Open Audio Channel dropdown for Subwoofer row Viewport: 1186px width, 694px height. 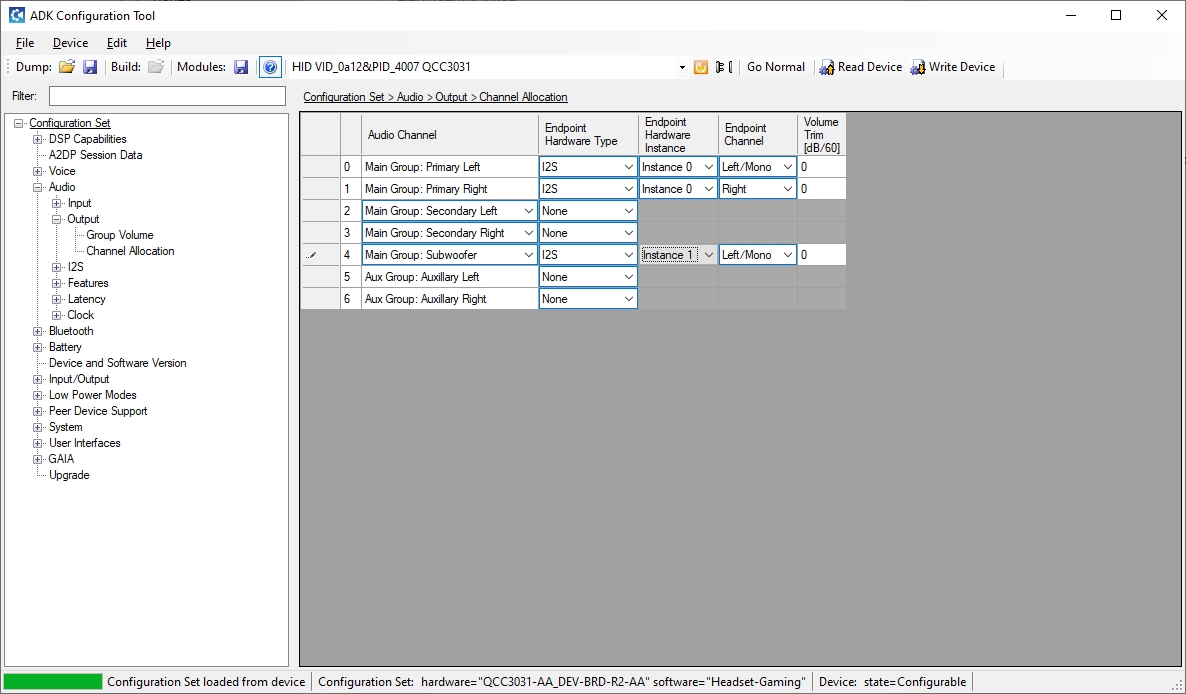(x=528, y=255)
